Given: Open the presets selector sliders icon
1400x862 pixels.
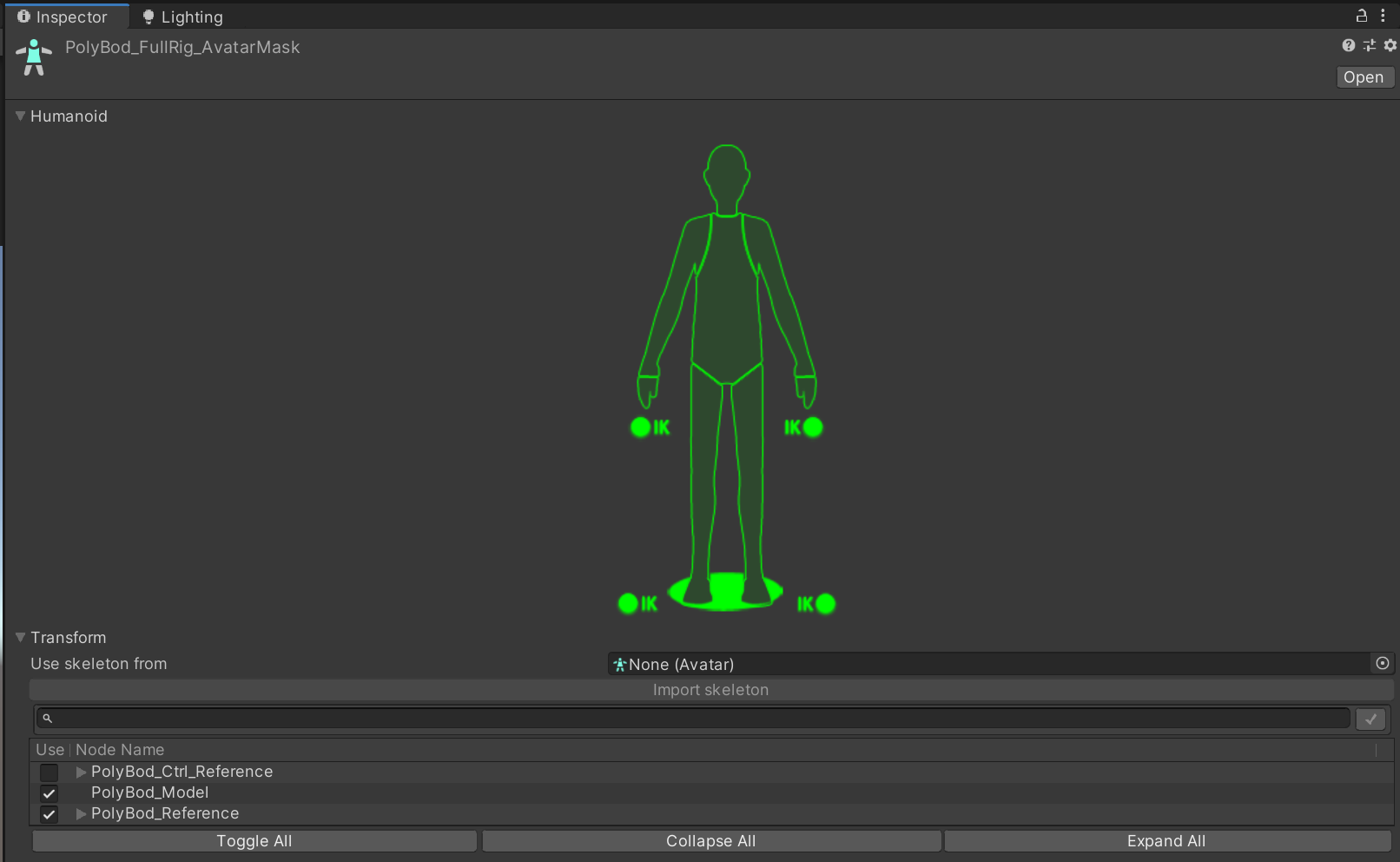Looking at the screenshot, I should pyautogui.click(x=1370, y=45).
